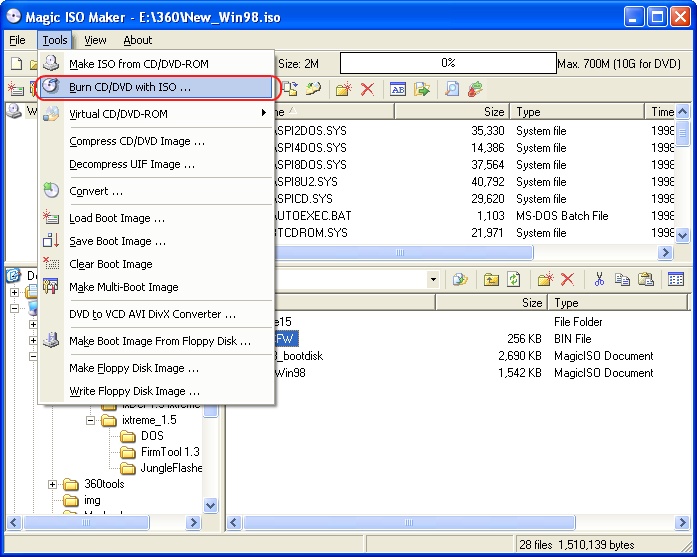697x557 pixels.
Task: Open the File menu
Action: [17, 40]
